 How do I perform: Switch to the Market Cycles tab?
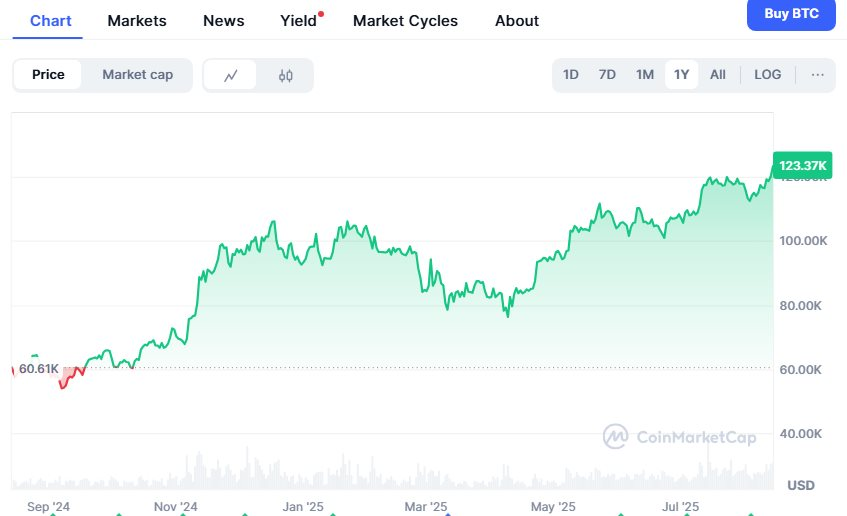click(x=405, y=21)
